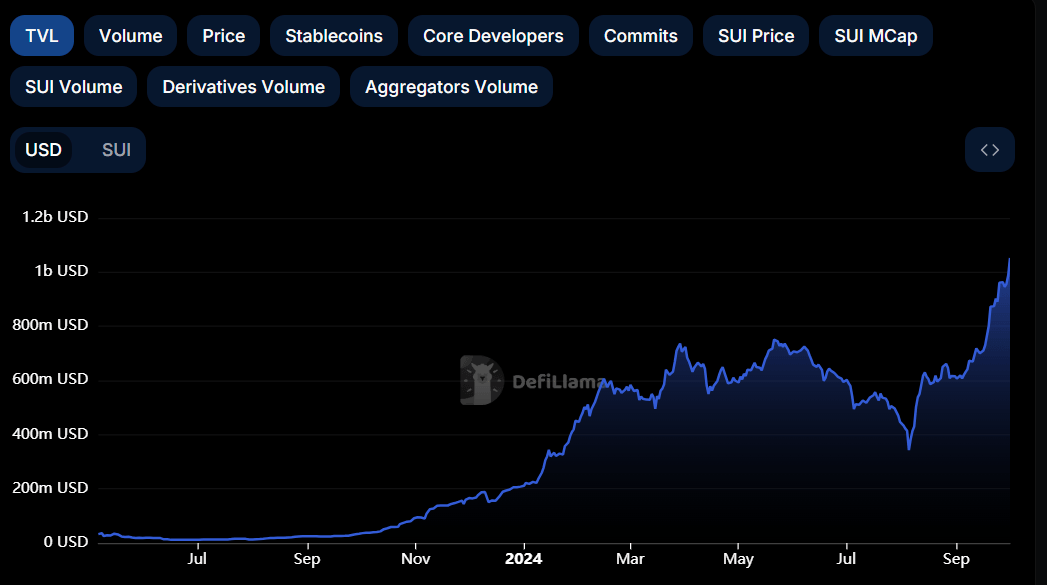The height and width of the screenshot is (585, 1047).
Task: Open the Core Developers view
Action: click(492, 35)
